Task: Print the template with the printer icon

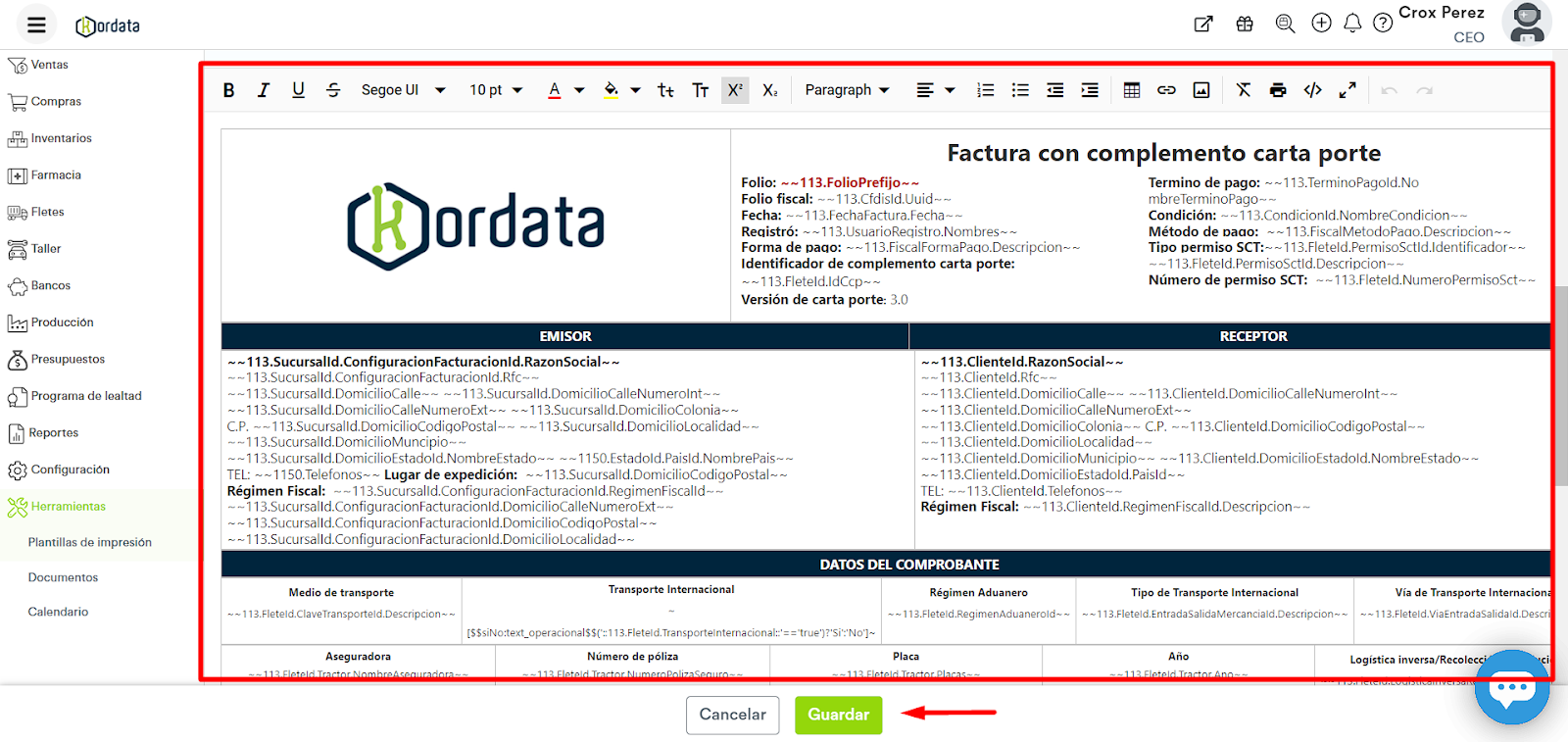Action: point(1278,90)
